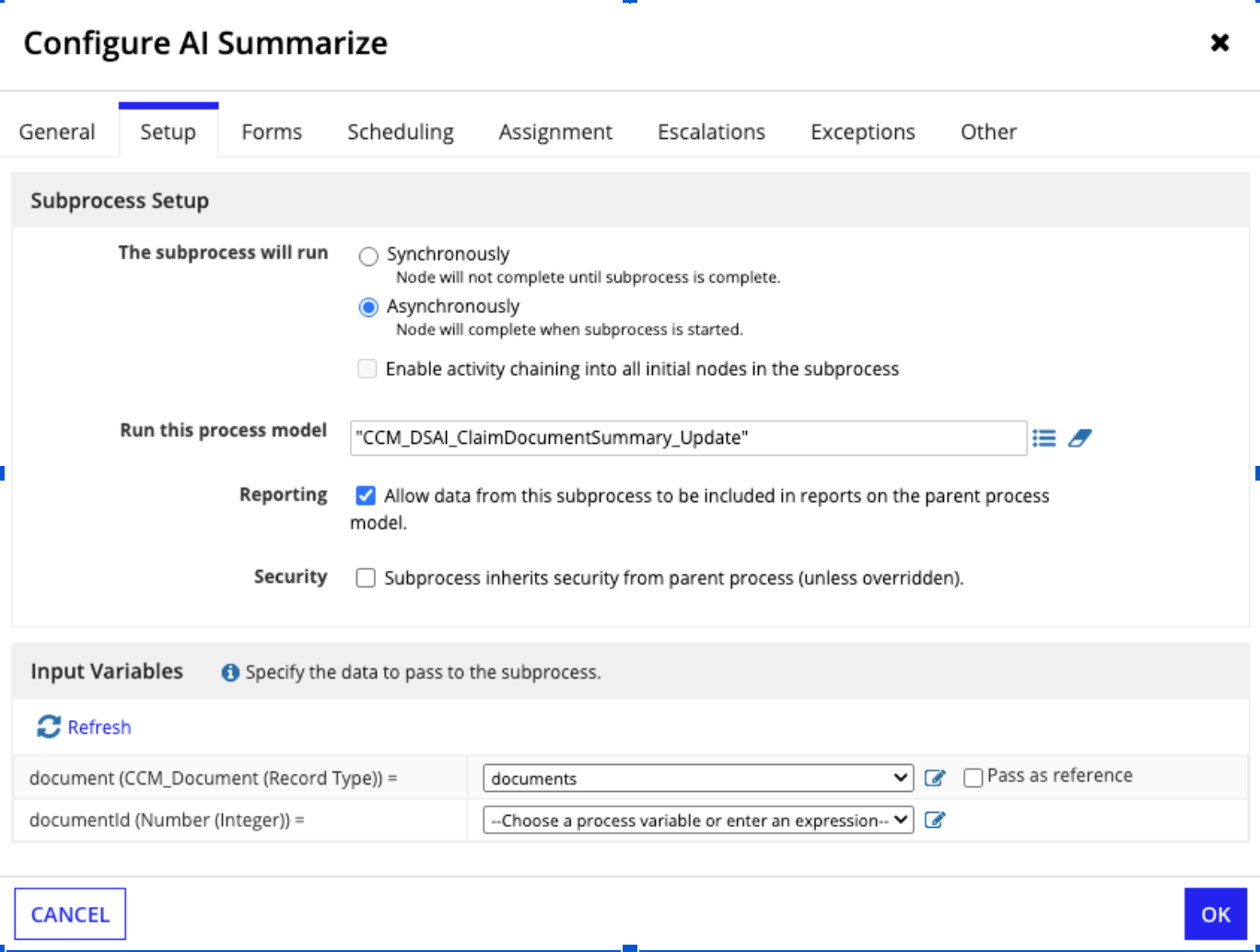This screenshot has height=952, width=1260.
Task: Open the Assignment tab
Action: (x=555, y=132)
